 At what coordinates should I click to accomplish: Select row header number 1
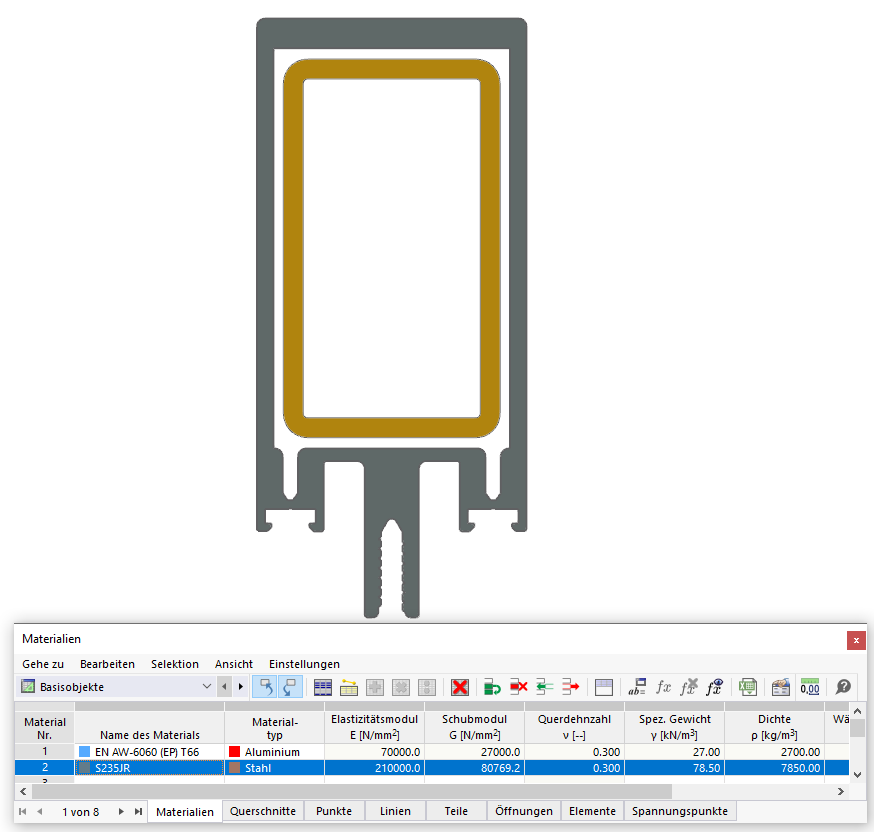[x=45, y=751]
